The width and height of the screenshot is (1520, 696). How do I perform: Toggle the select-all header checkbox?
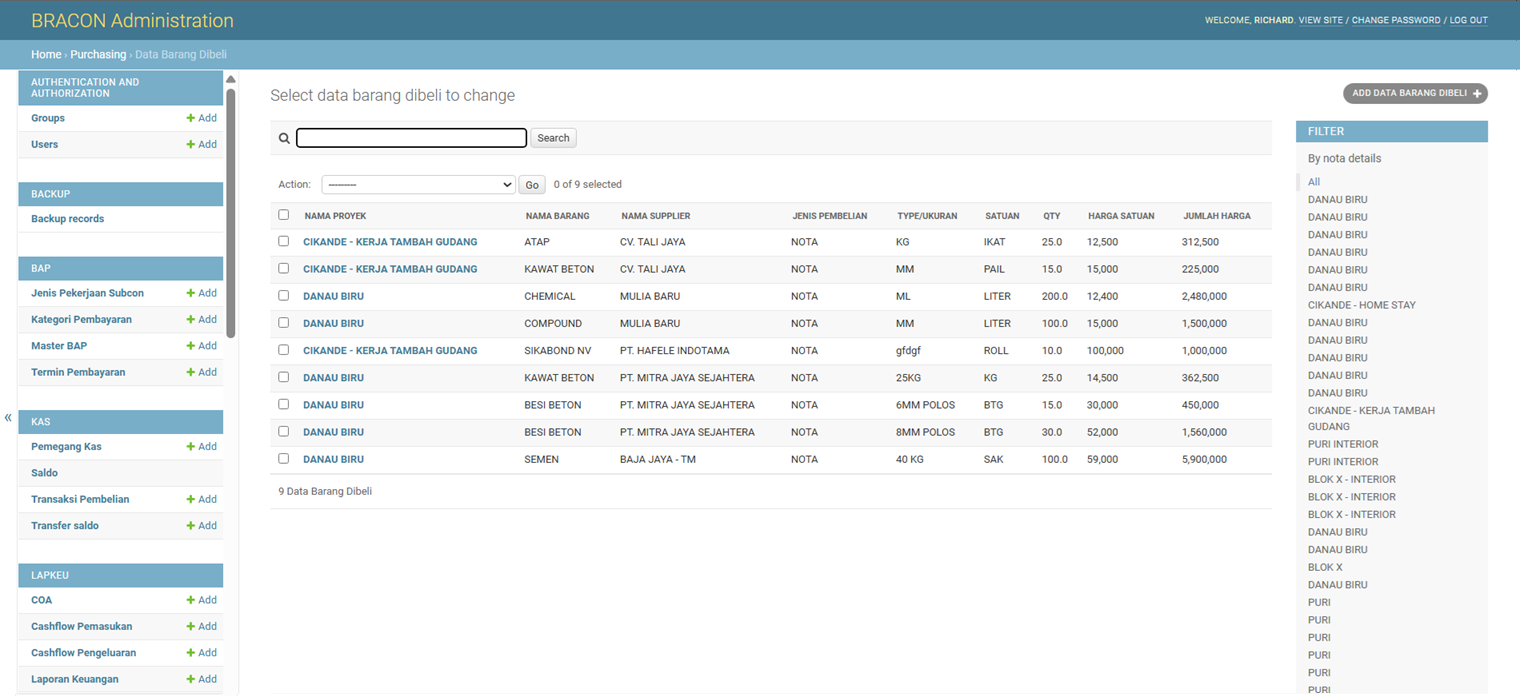(x=284, y=215)
